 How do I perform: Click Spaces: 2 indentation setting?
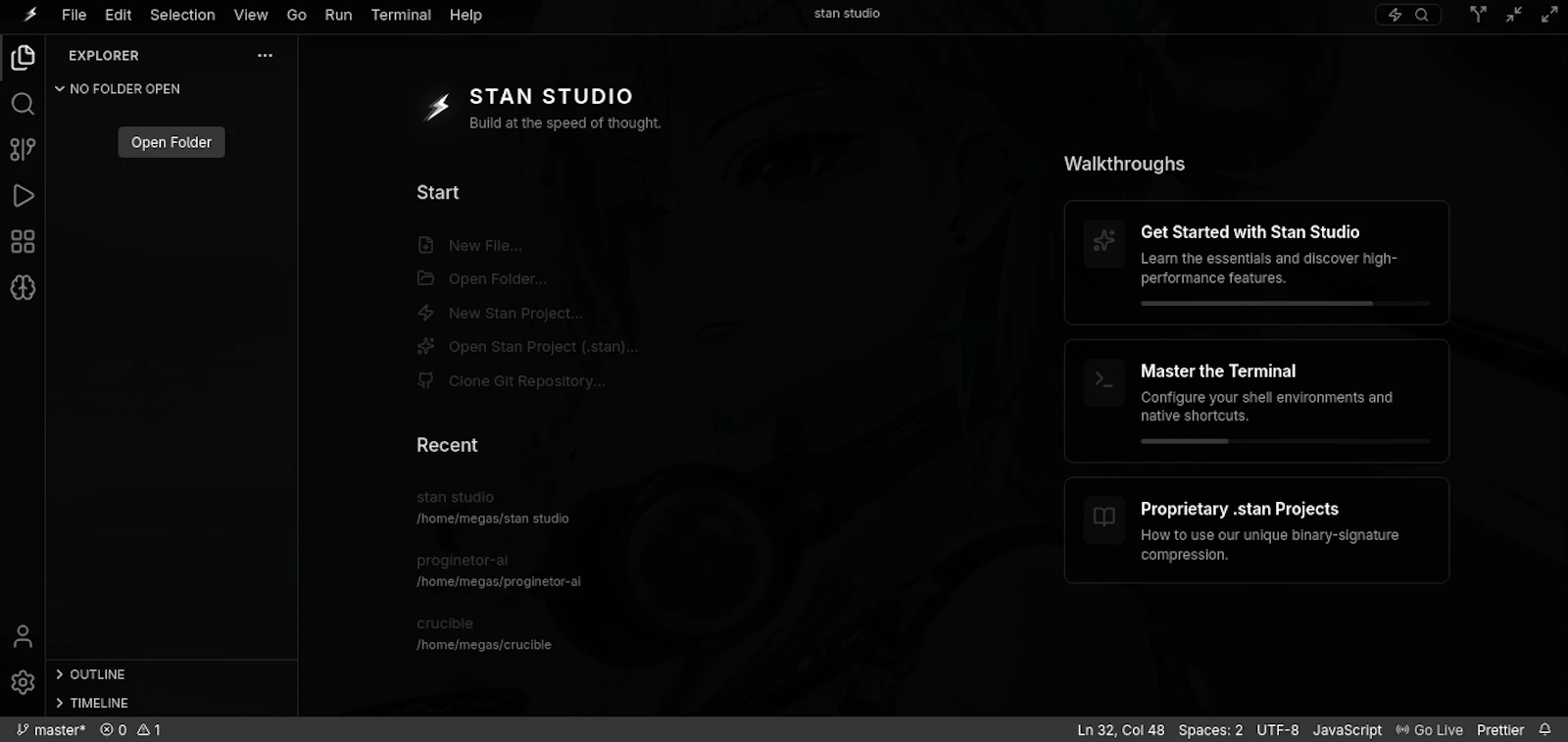[x=1210, y=730]
